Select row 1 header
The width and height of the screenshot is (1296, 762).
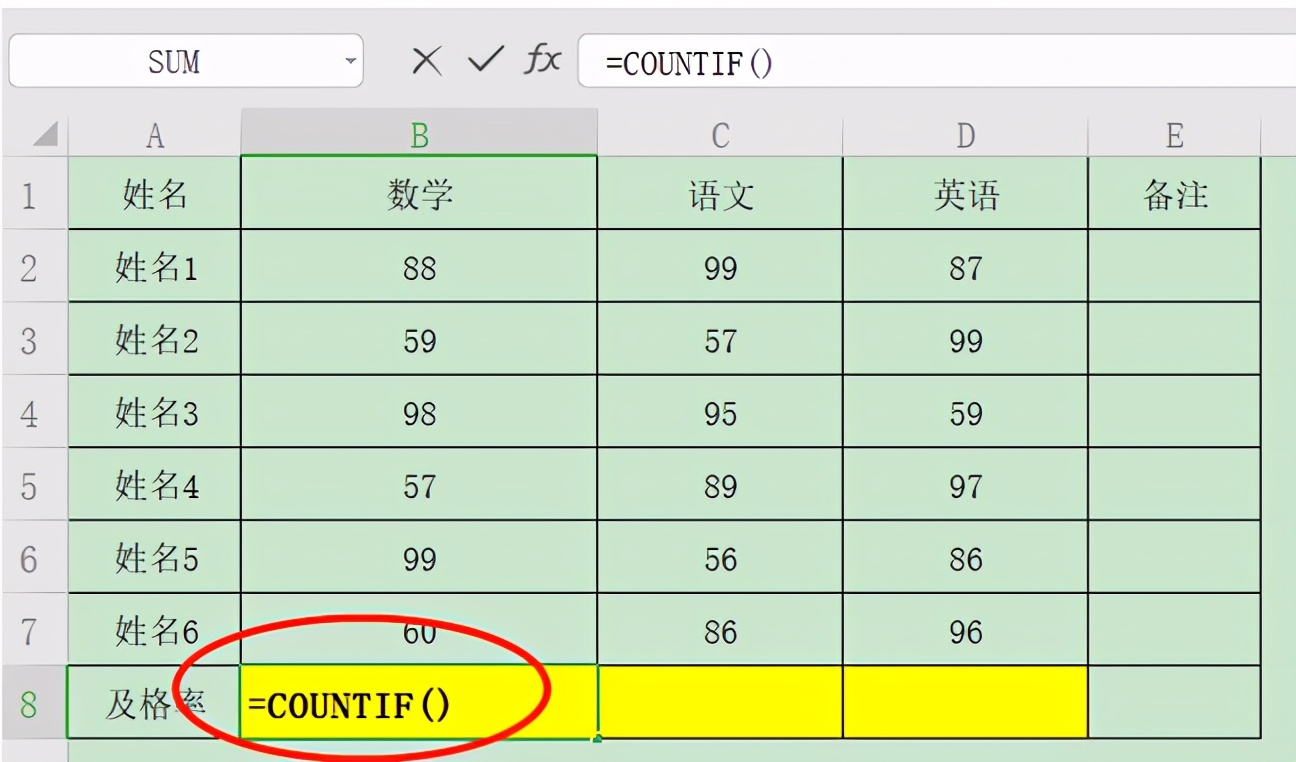coord(34,193)
